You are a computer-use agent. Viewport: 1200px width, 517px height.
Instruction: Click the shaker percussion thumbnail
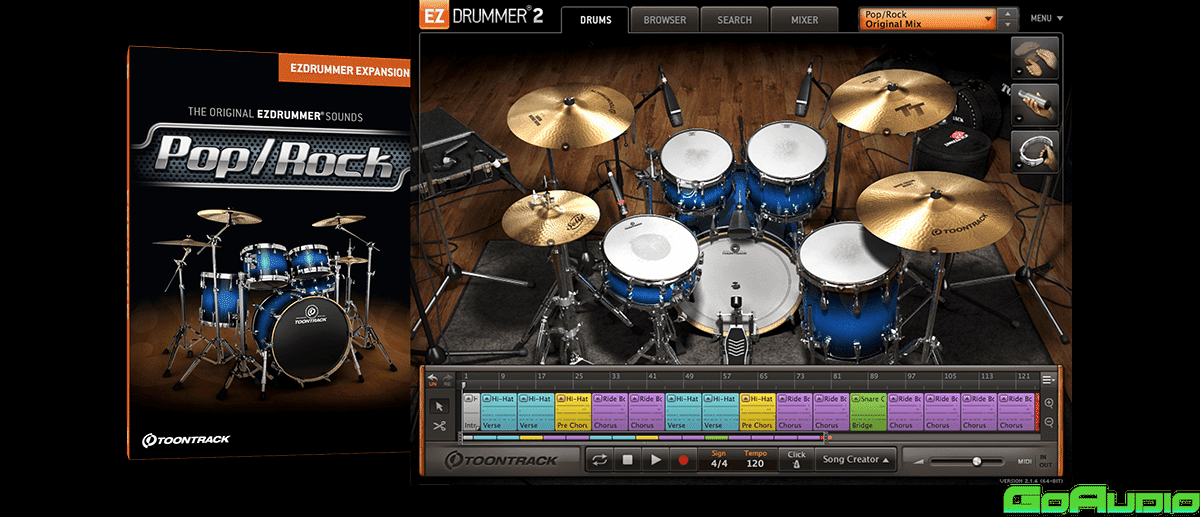[1034, 105]
